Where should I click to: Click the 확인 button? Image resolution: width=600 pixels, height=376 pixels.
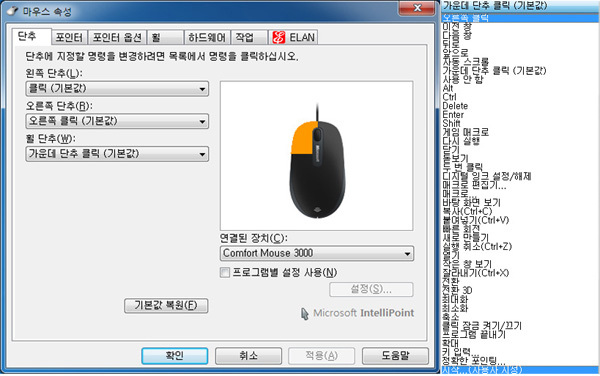point(174,356)
